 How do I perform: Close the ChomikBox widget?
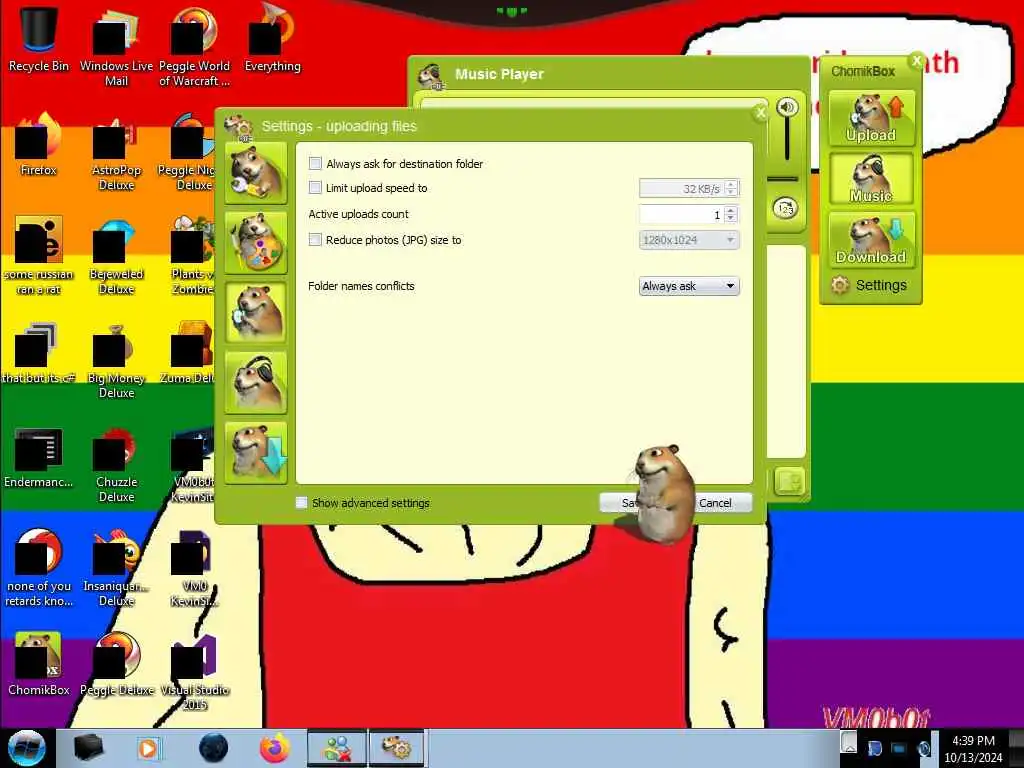click(916, 61)
